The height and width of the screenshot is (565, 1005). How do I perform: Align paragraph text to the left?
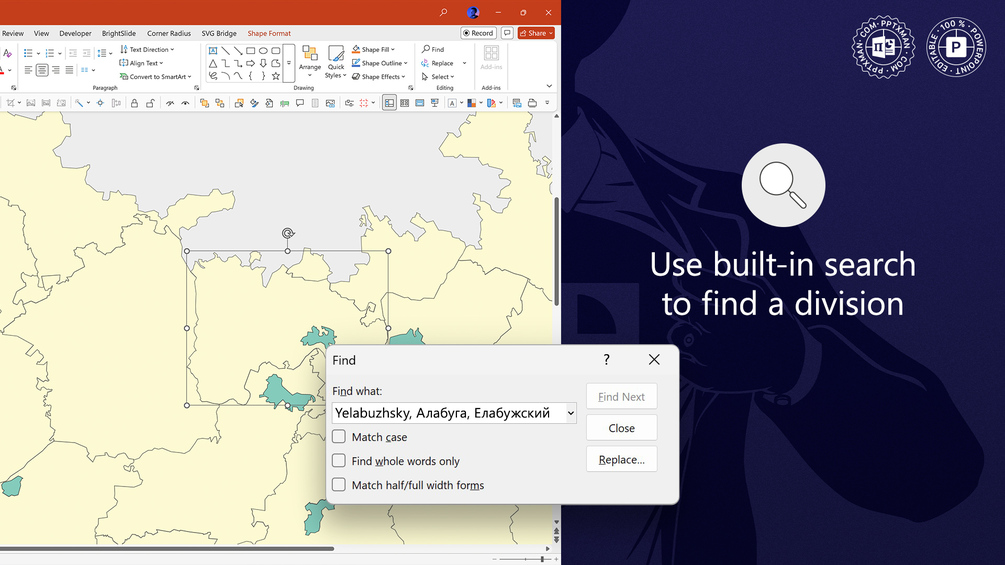coord(28,70)
